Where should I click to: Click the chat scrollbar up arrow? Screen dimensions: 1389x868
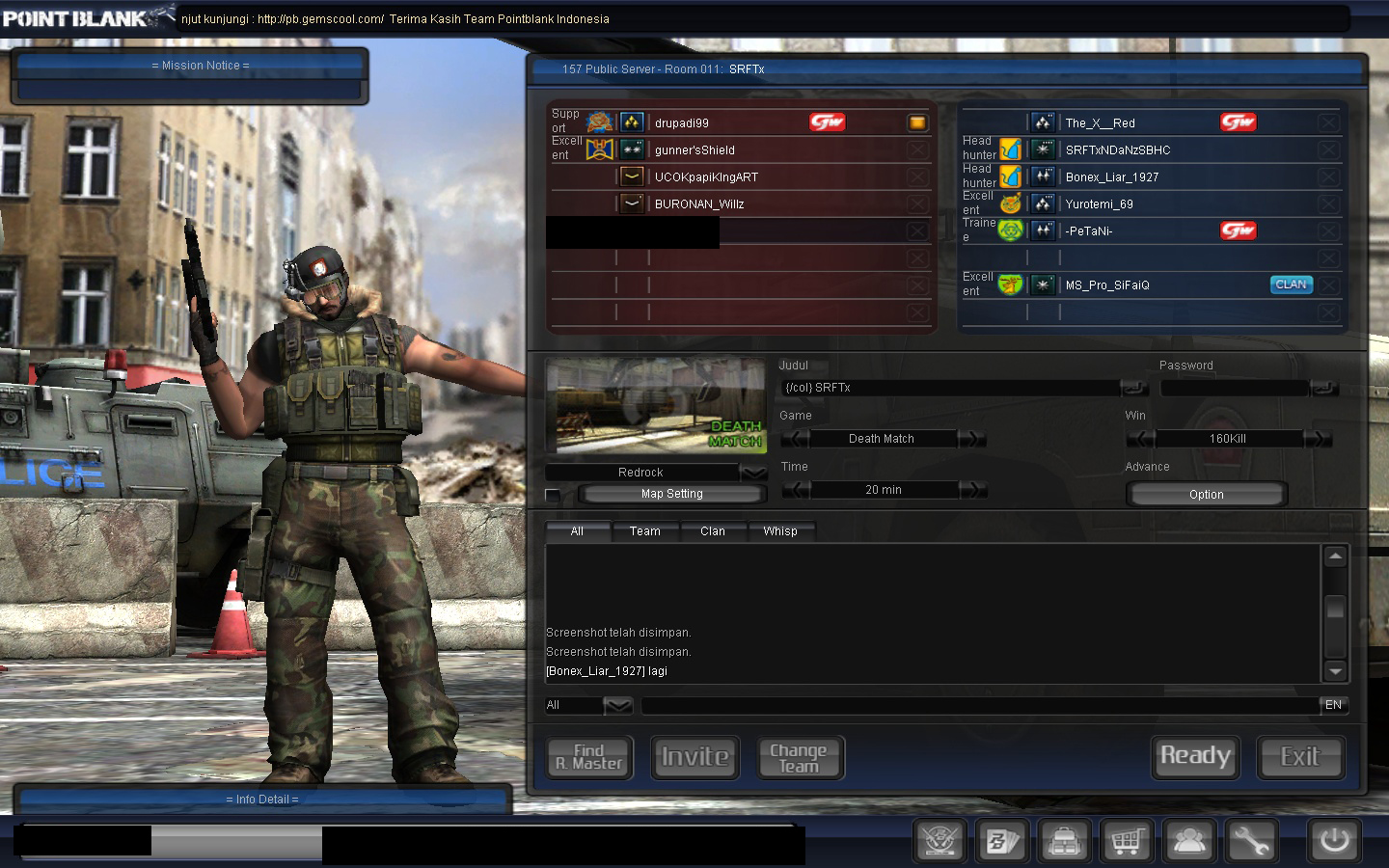coord(1335,556)
